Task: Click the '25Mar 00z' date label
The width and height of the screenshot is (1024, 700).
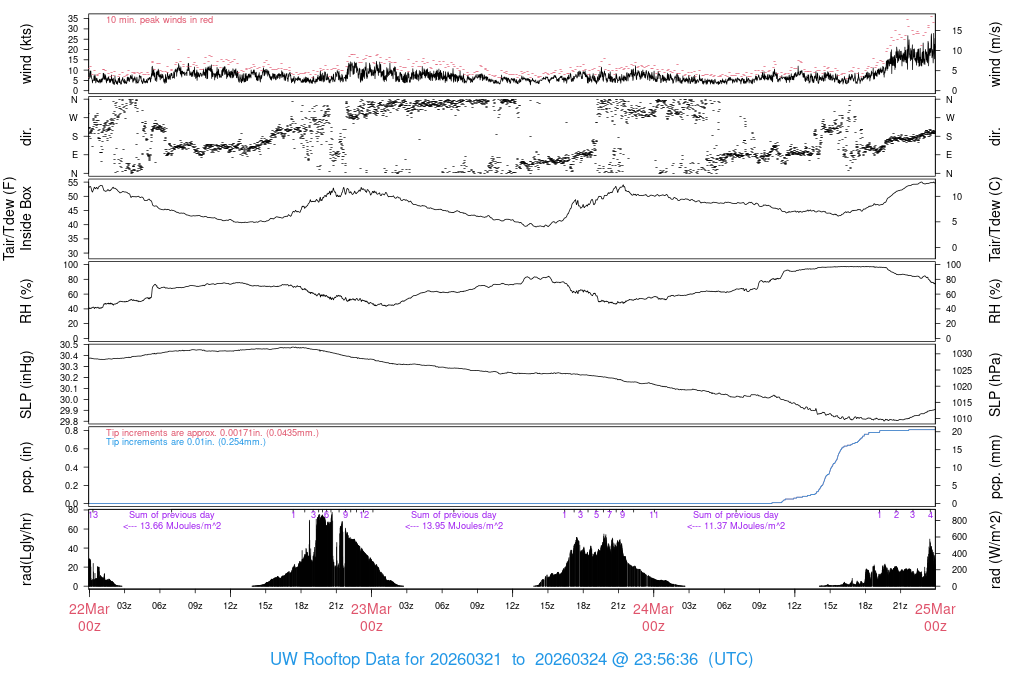Action: pyautogui.click(x=935, y=617)
